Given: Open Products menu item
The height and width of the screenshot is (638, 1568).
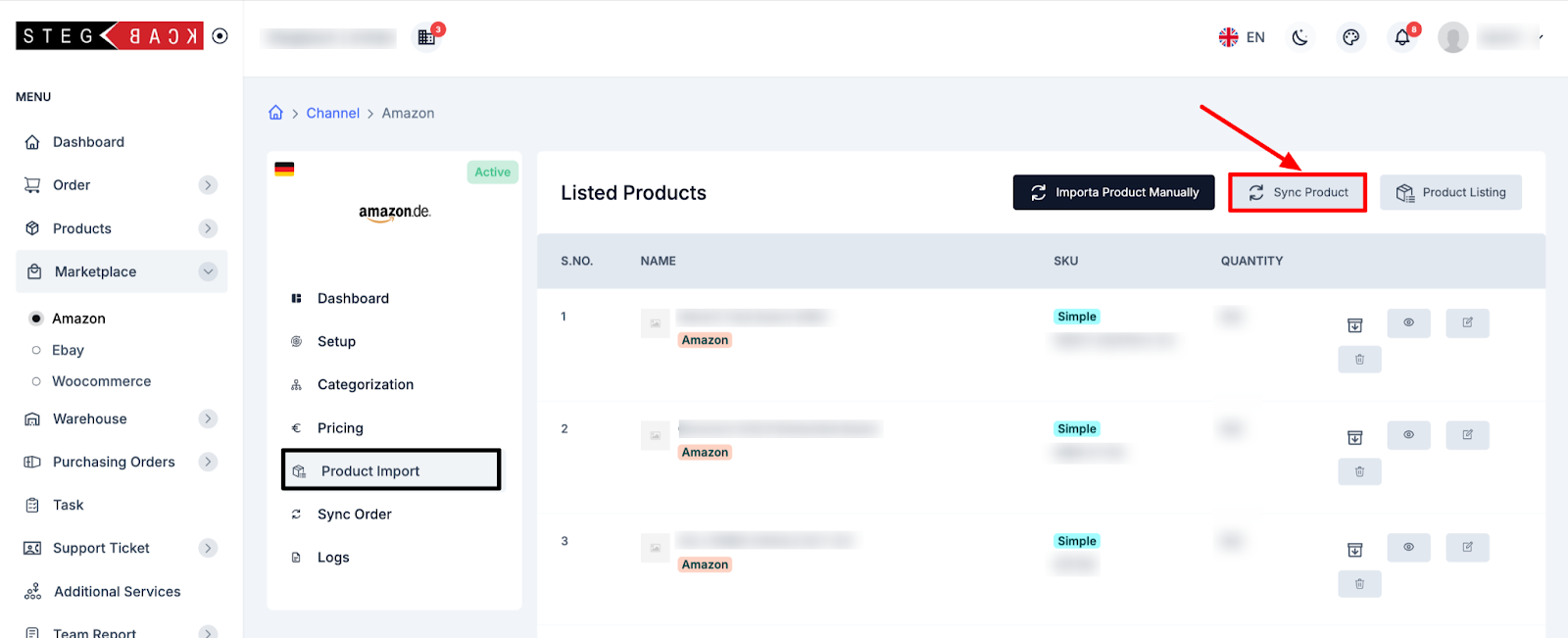Looking at the screenshot, I should click(82, 228).
